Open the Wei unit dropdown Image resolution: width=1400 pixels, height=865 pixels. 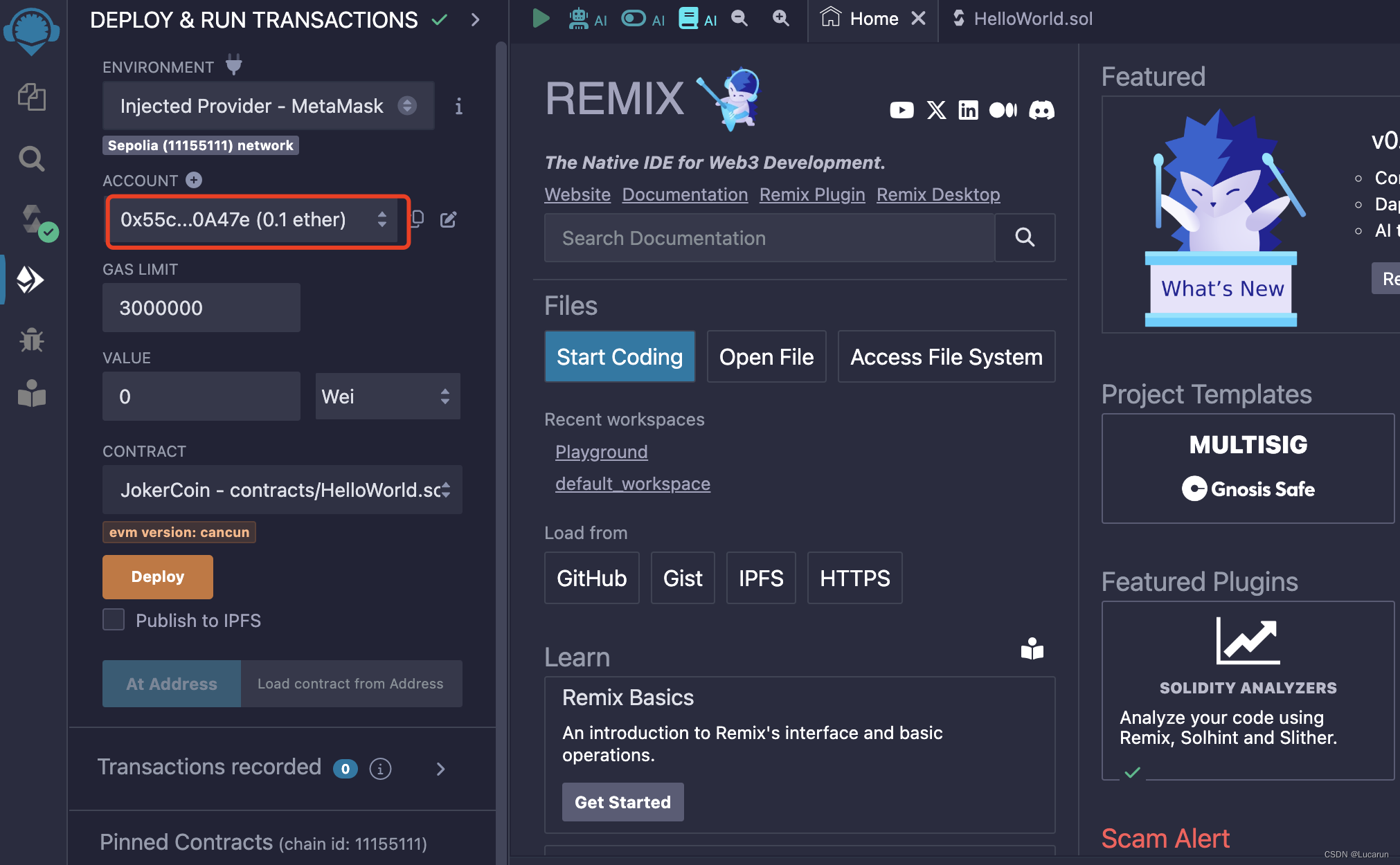[x=388, y=397]
